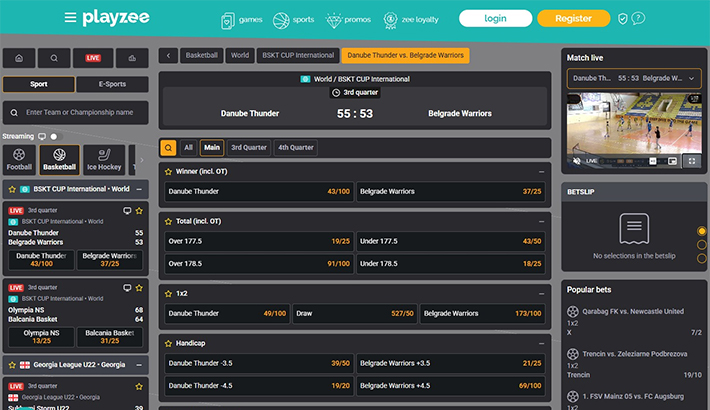
Task: Open streaming icon for Danube Thunder match
Action: point(127,211)
